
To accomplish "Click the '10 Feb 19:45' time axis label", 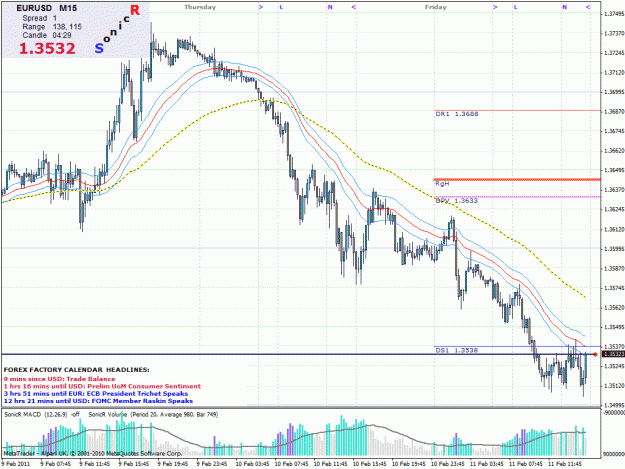I will [x=408, y=464].
